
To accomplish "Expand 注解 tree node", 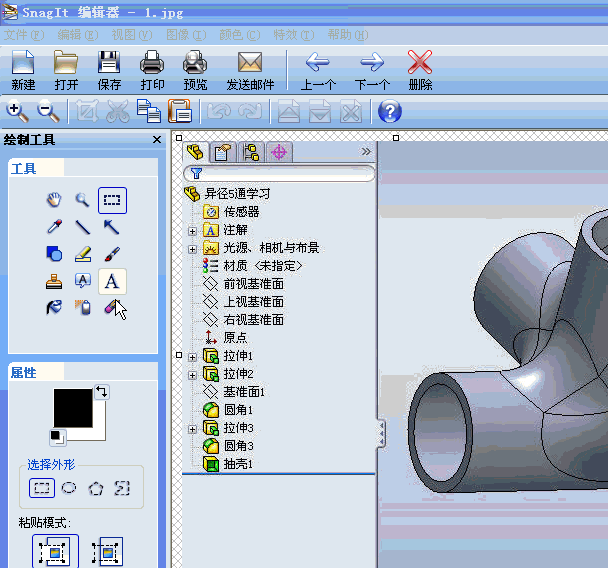I will pos(192,231).
